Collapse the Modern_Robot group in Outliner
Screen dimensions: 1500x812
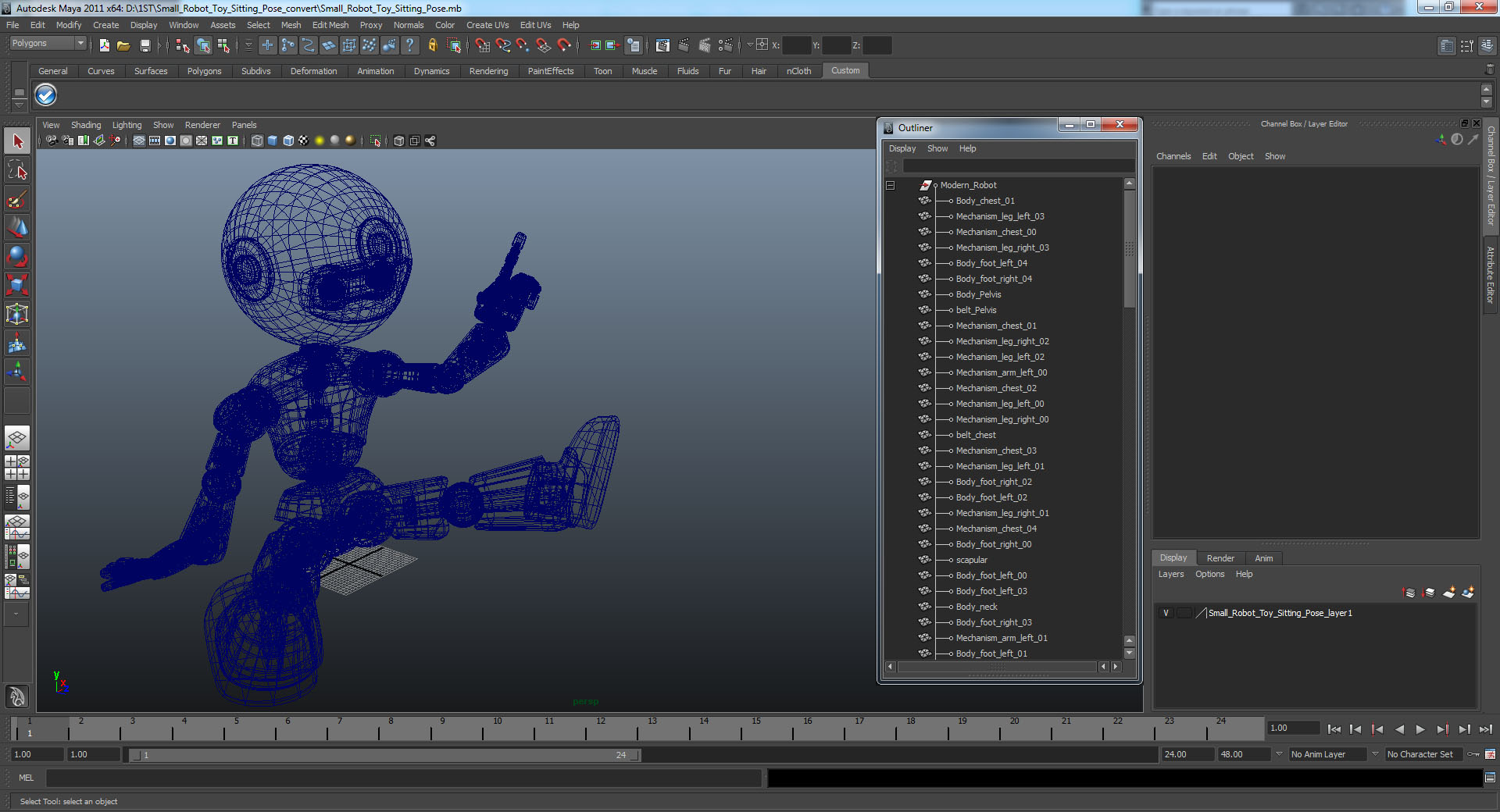890,185
